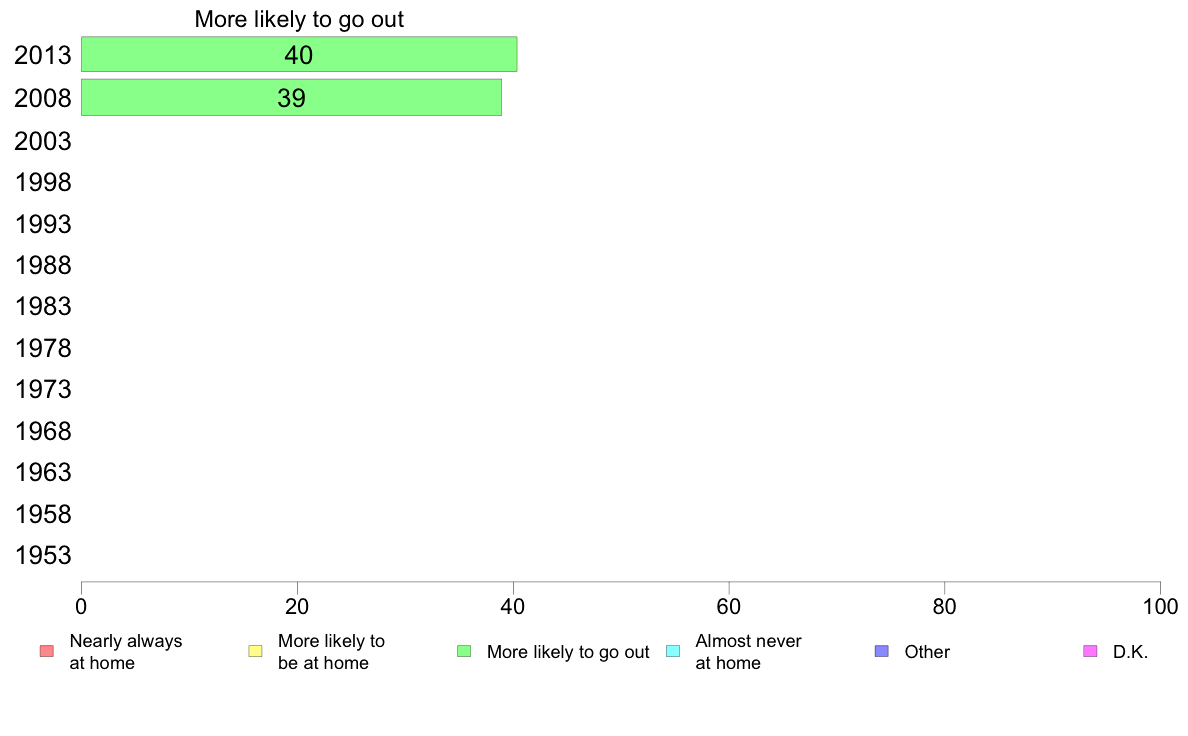Click the 100 tick on the x-axis

point(1161,606)
